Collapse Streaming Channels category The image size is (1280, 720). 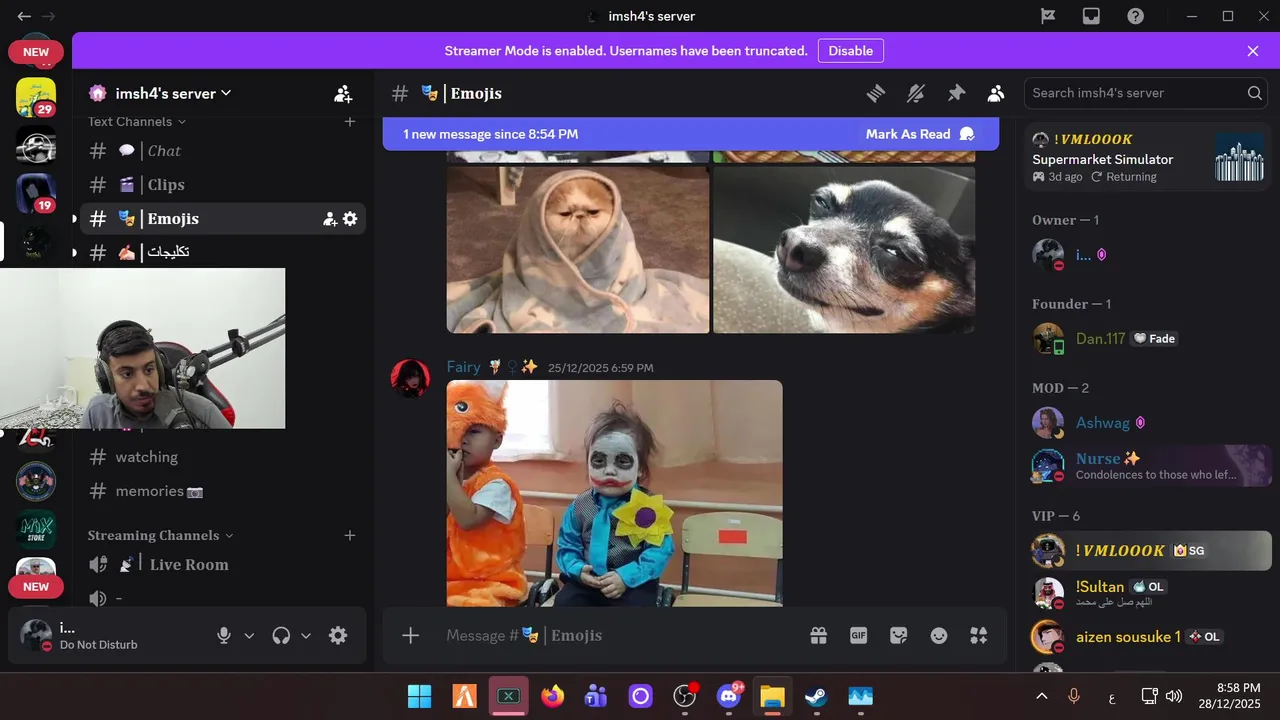pyautogui.click(x=160, y=535)
